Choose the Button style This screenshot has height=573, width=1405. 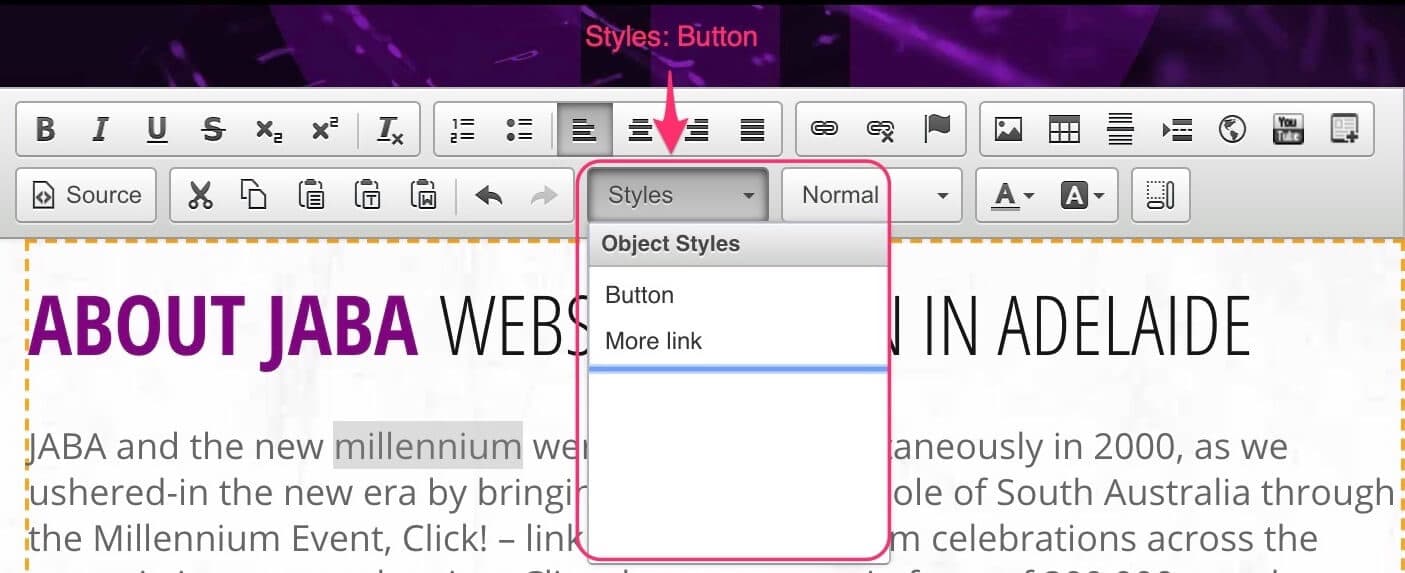pyautogui.click(x=738, y=295)
